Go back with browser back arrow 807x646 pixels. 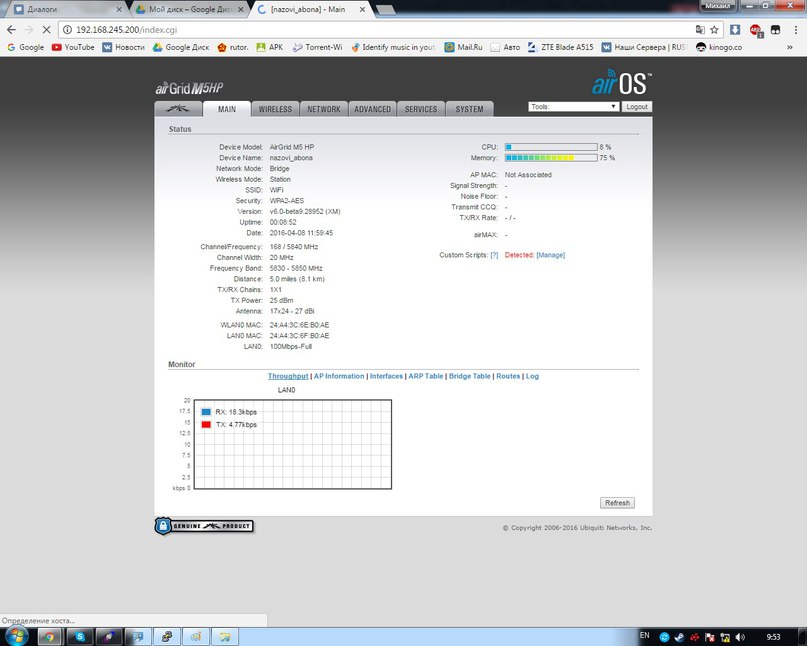point(11,30)
